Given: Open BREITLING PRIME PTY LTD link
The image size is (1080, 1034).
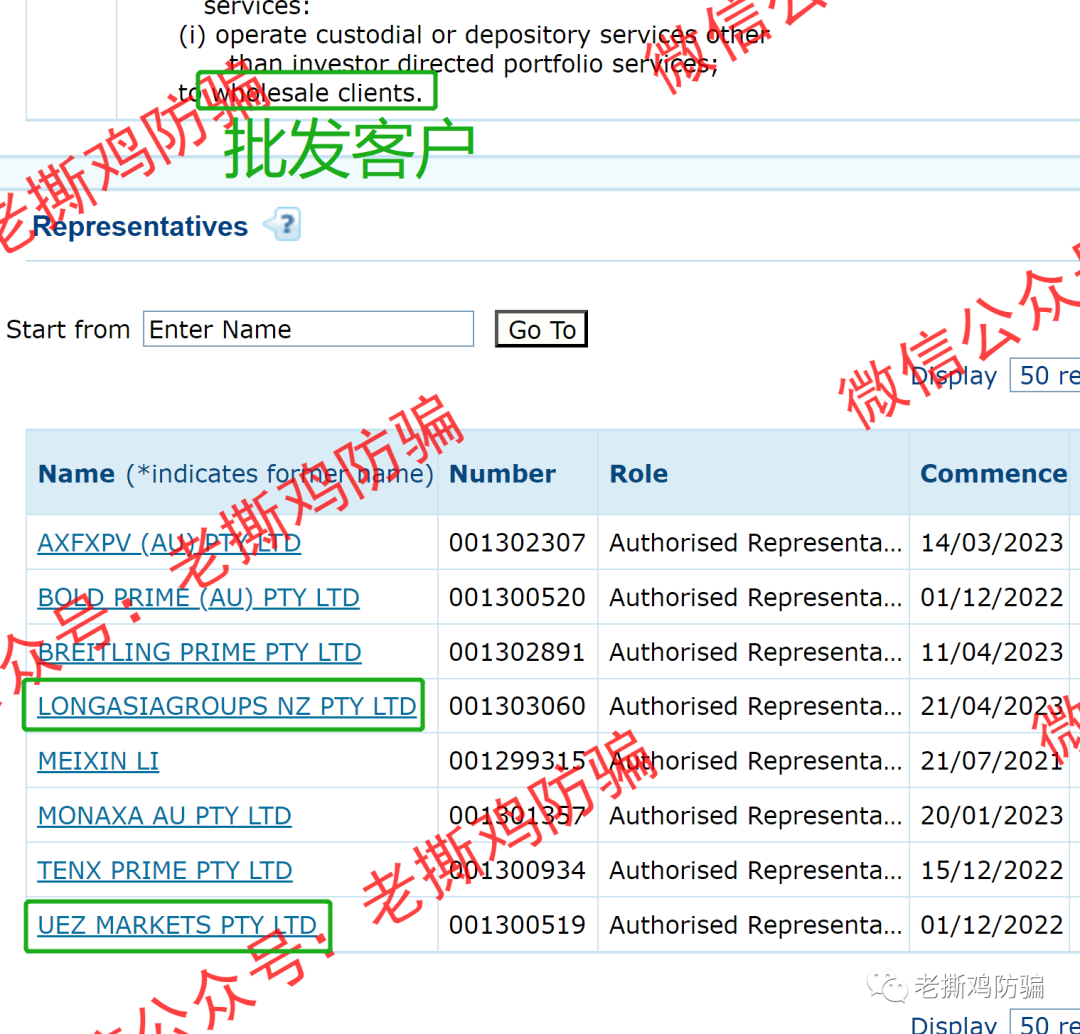Looking at the screenshot, I should 199,652.
